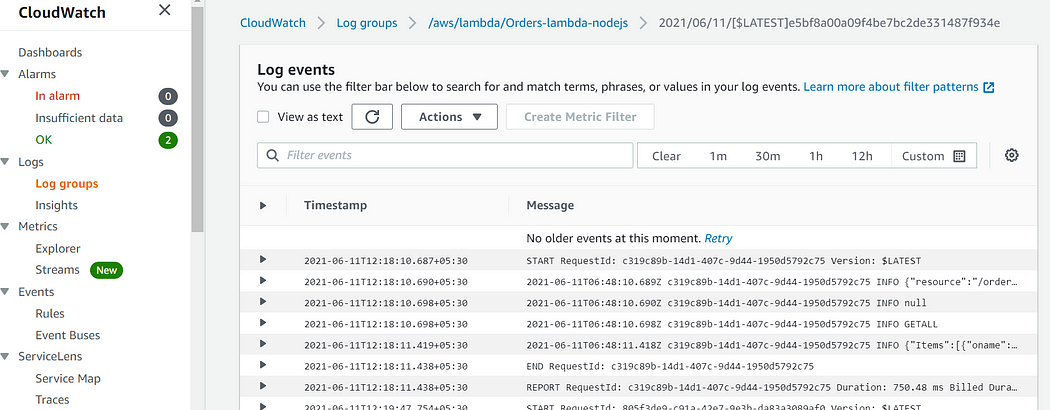This screenshot has width=1050, height=410.
Task: Close the CloudWatch navigation panel
Action: 164,10
